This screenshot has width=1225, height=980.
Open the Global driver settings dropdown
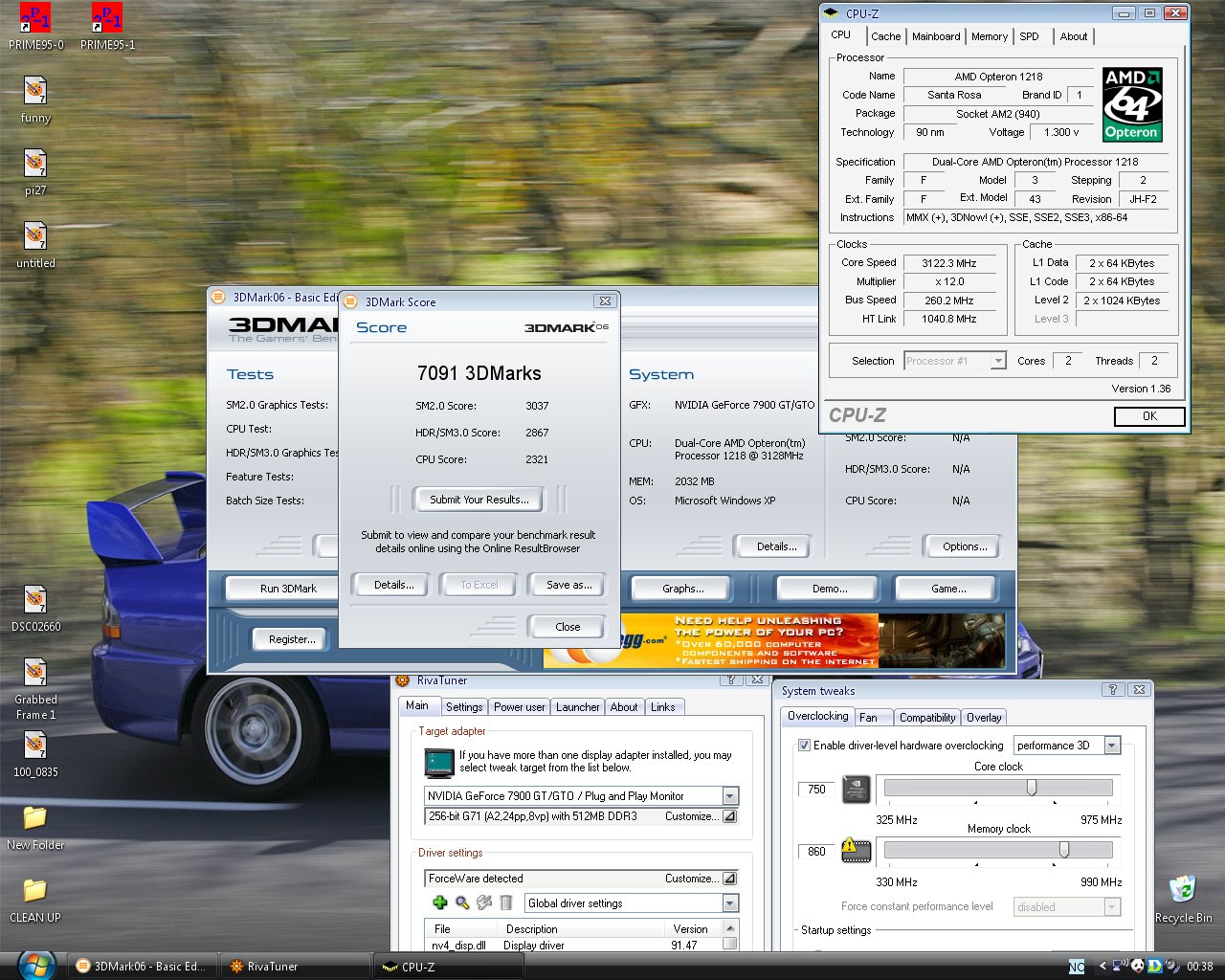[730, 902]
